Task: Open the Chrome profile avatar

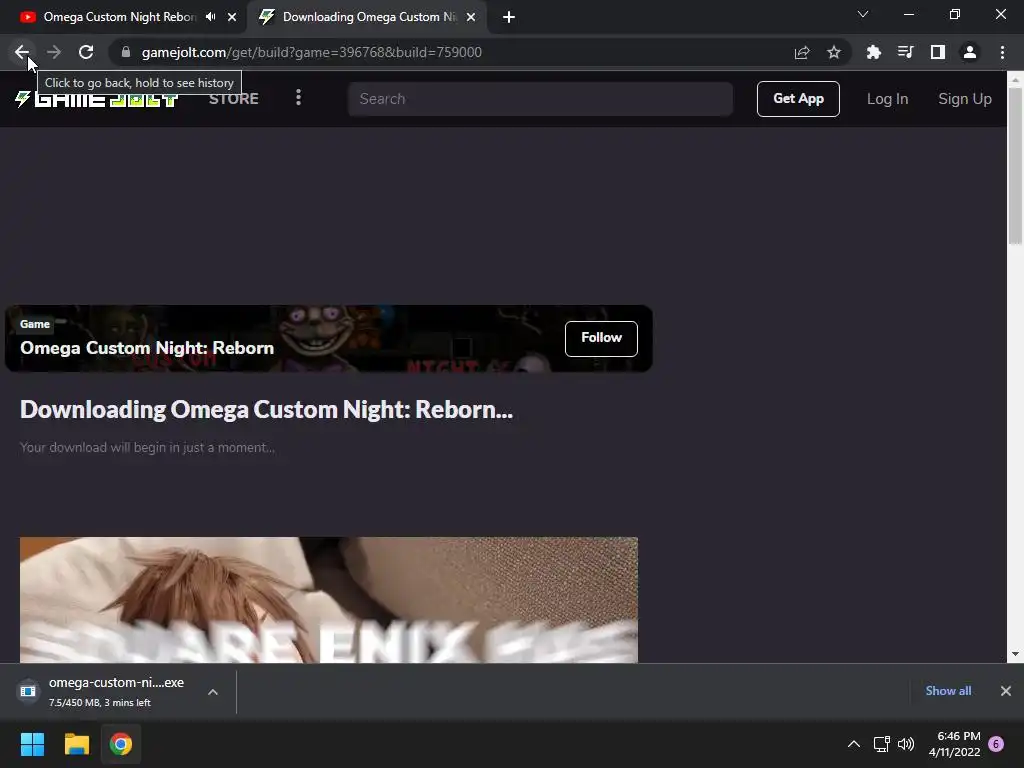Action: pos(970,52)
